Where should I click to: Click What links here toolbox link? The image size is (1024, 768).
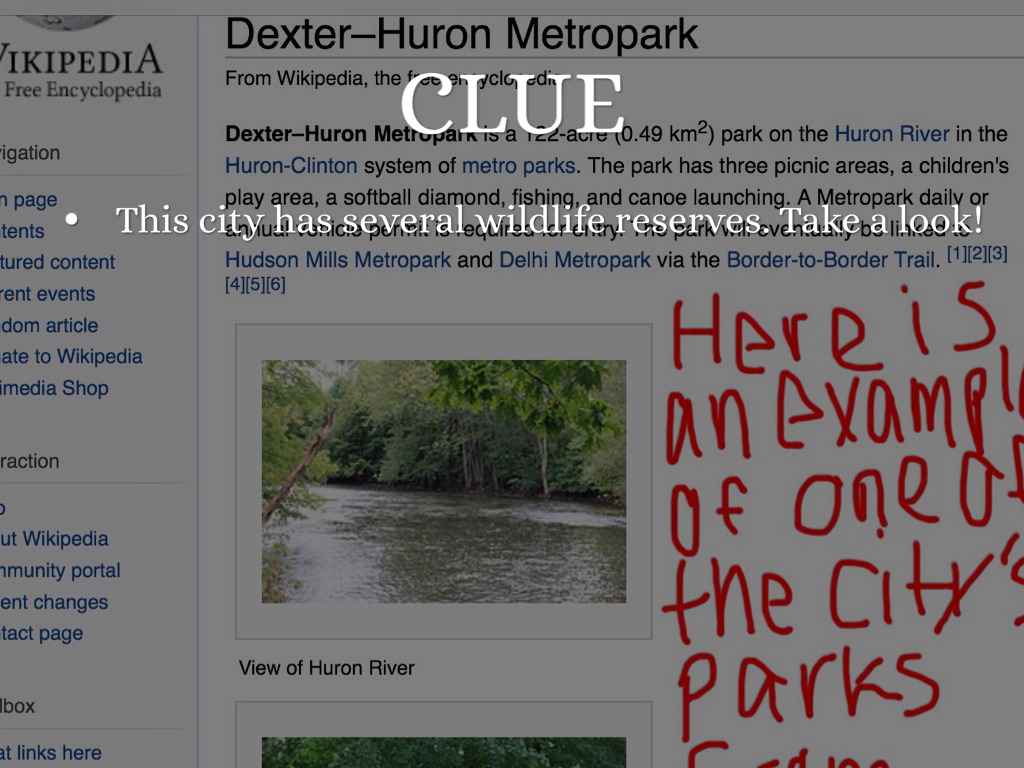pos(50,752)
